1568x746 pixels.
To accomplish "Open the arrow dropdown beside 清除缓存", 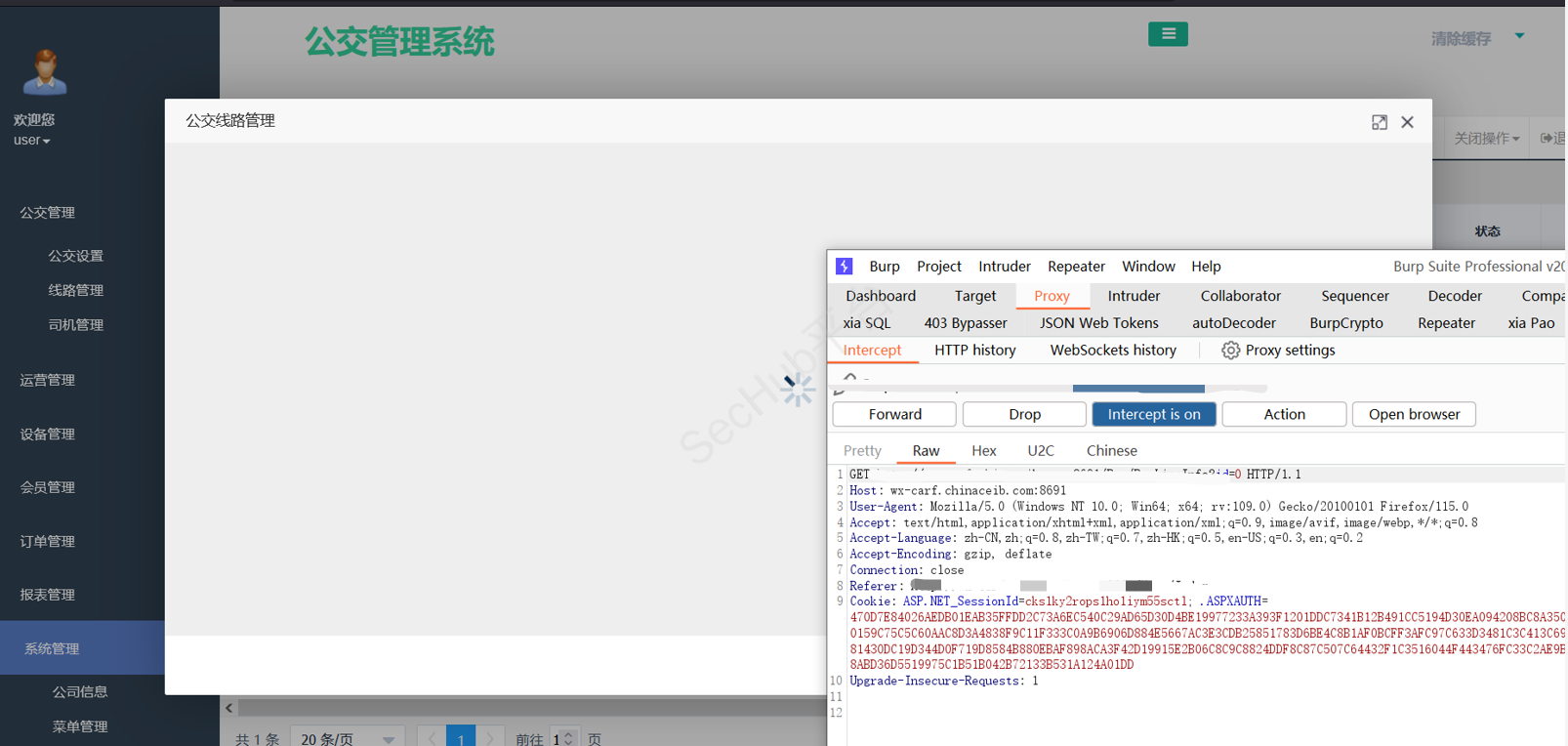I will click(1519, 36).
